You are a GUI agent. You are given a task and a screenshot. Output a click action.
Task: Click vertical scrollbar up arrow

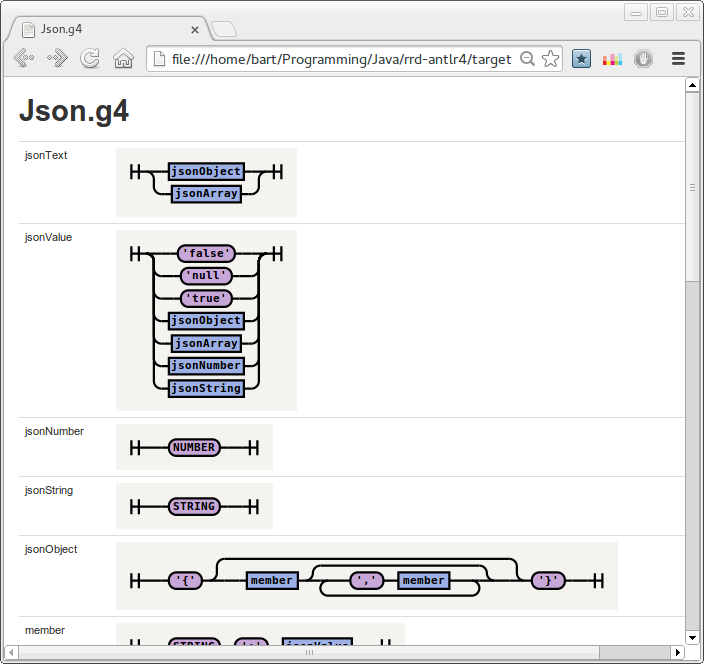[692, 85]
